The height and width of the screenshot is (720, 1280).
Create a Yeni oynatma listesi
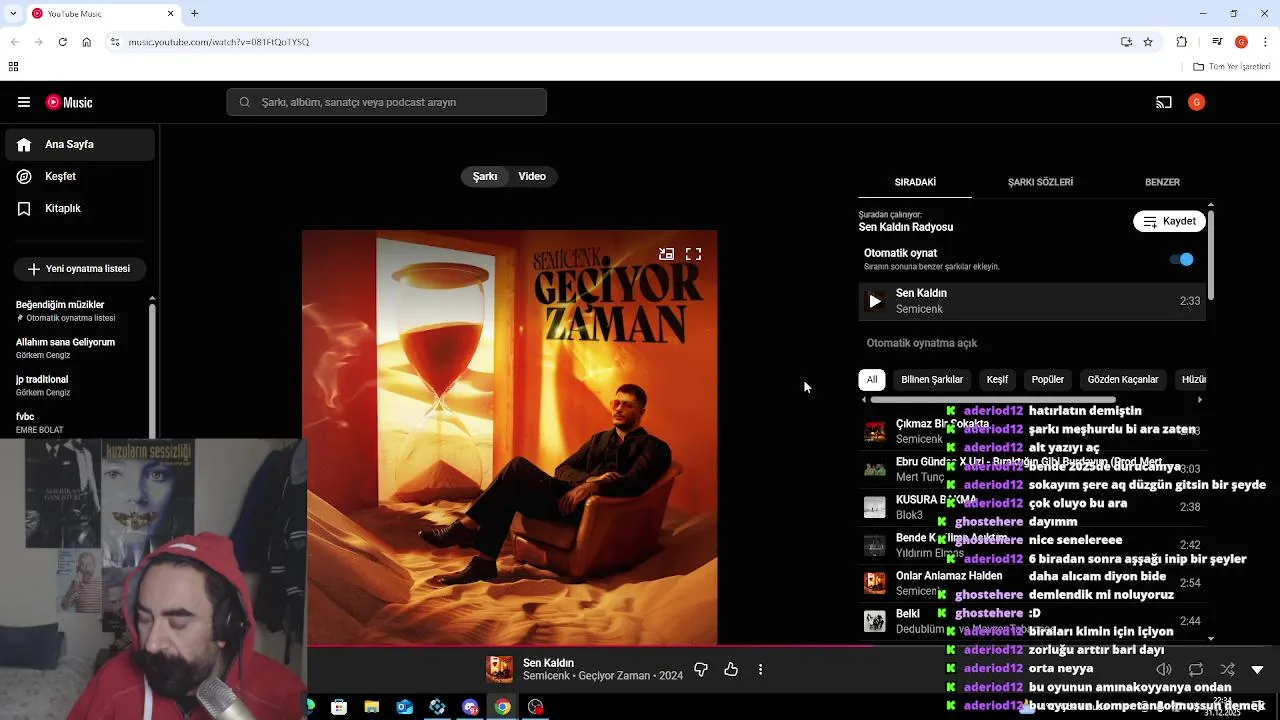(x=79, y=269)
